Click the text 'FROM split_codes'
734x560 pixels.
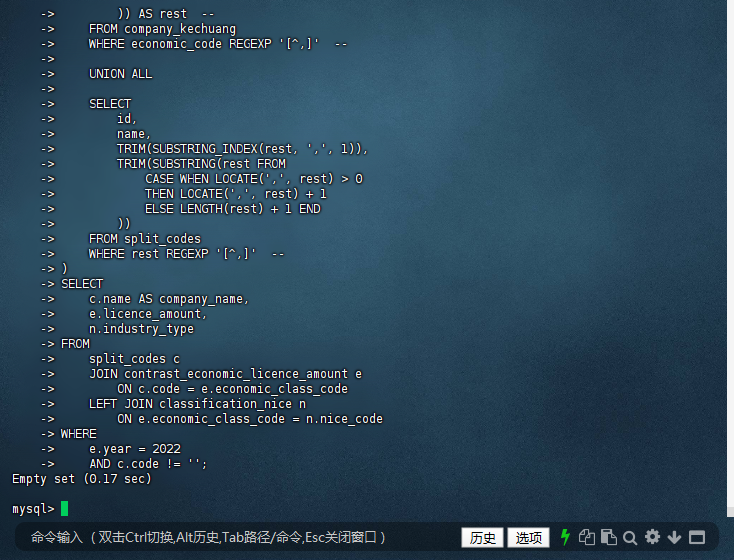pos(145,239)
